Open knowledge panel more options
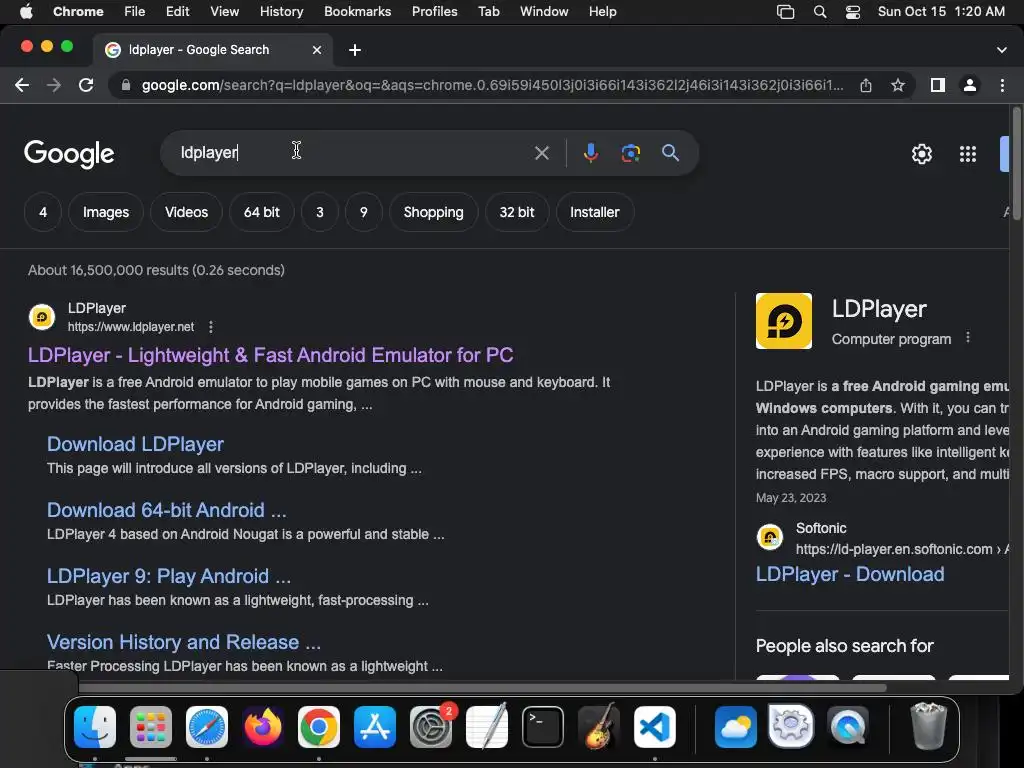Viewport: 1024px width, 768px height. coord(968,338)
